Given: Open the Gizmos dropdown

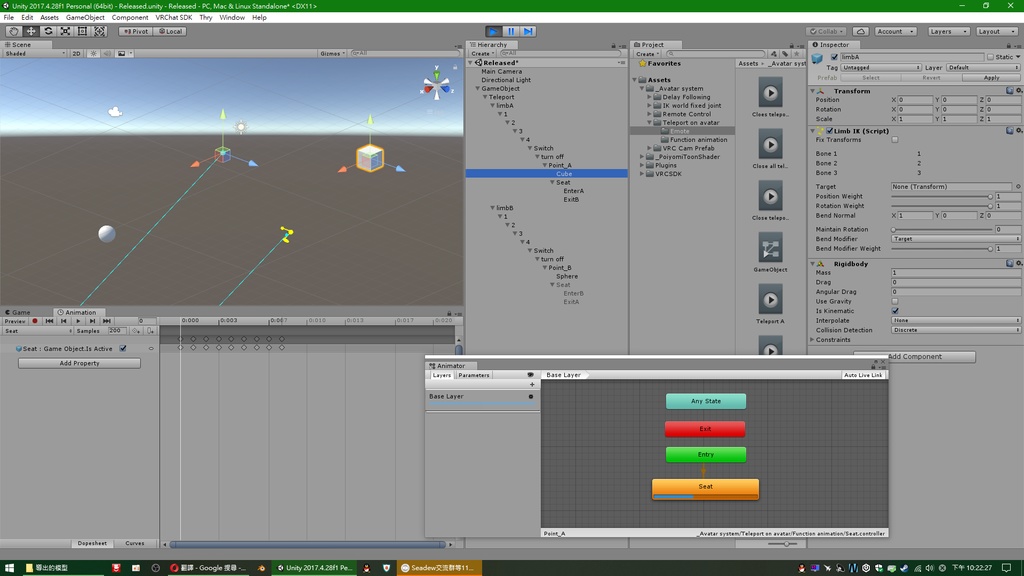Looking at the screenshot, I should point(332,54).
